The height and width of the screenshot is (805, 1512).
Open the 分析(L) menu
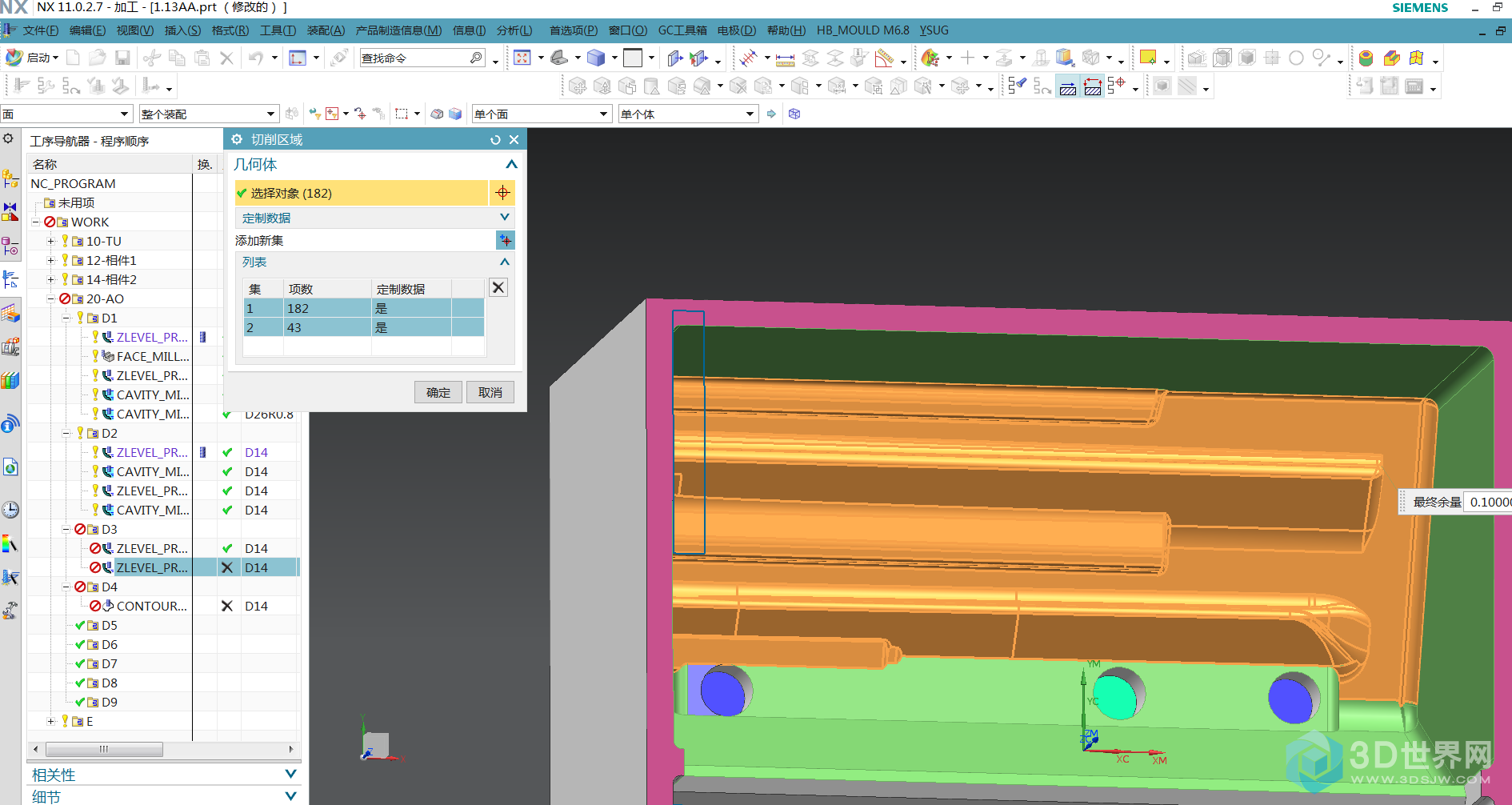514,30
